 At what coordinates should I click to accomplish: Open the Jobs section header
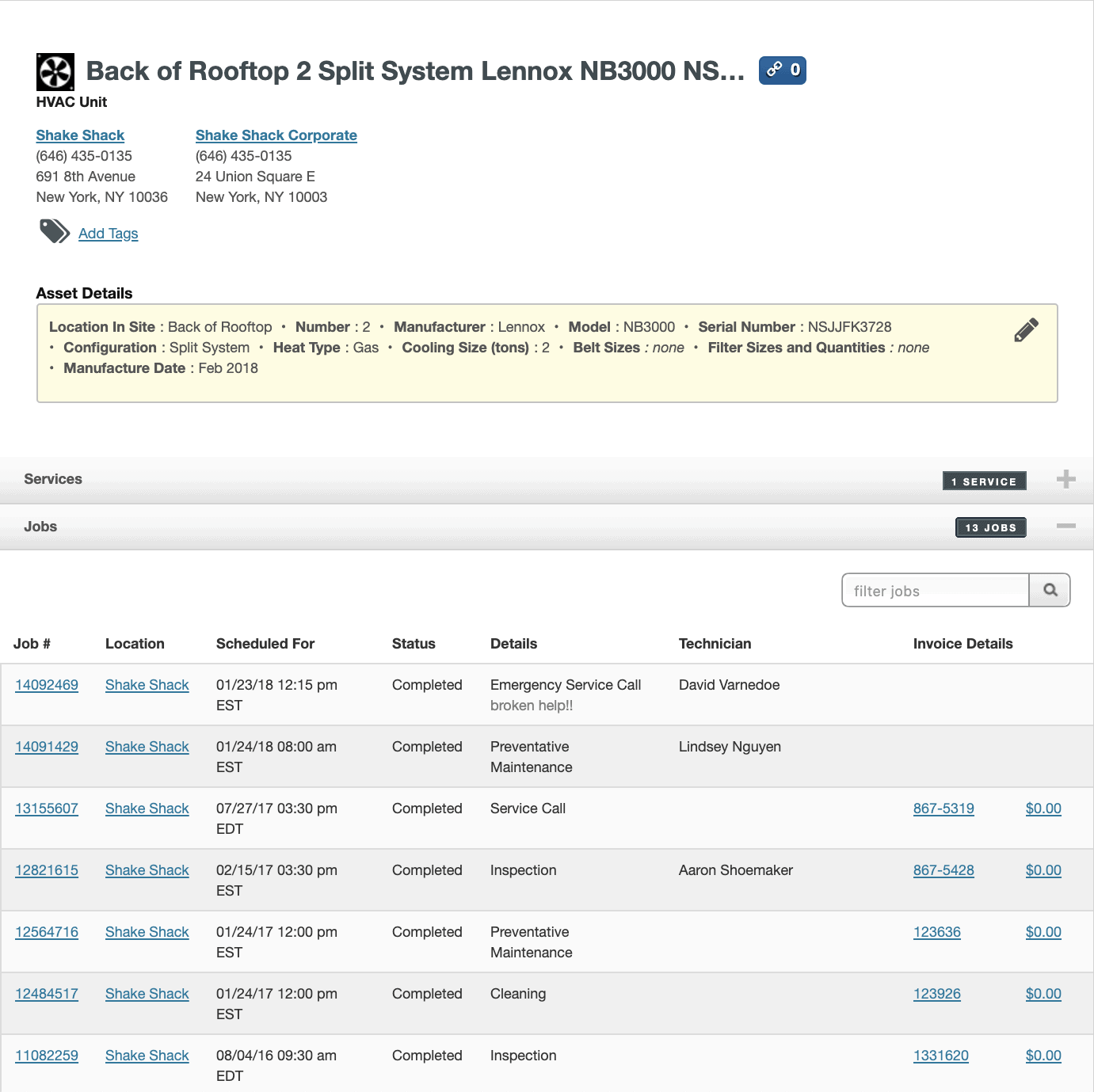pyautogui.click(x=547, y=527)
